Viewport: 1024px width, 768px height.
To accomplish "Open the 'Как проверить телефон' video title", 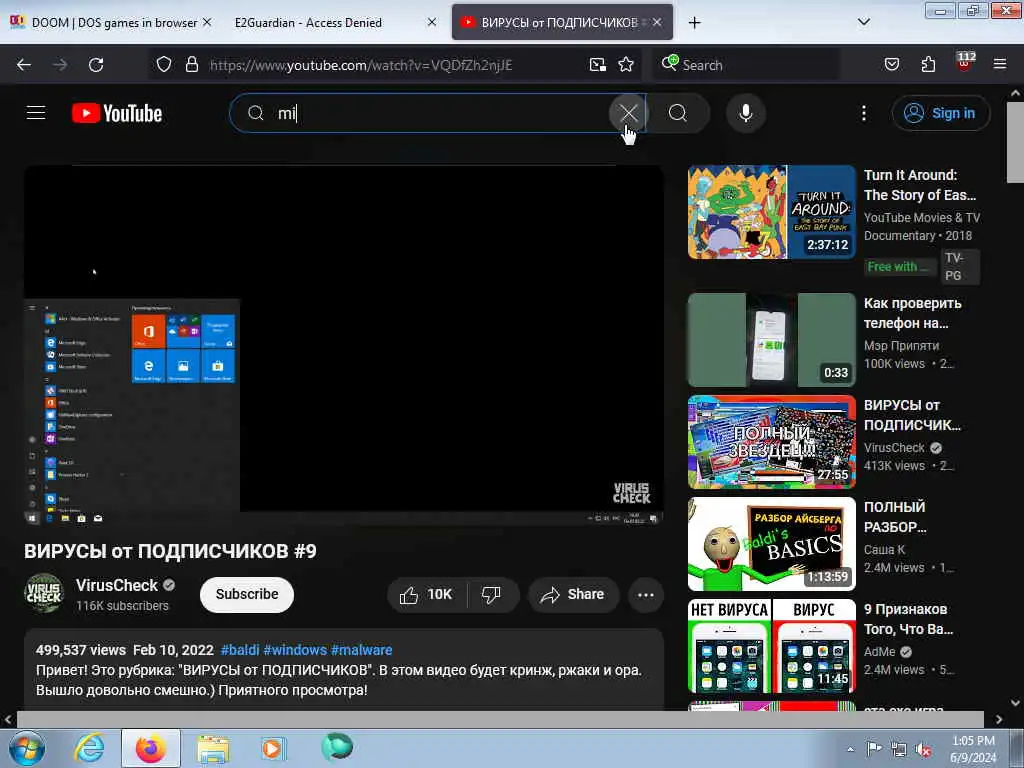I will pyautogui.click(x=912, y=313).
